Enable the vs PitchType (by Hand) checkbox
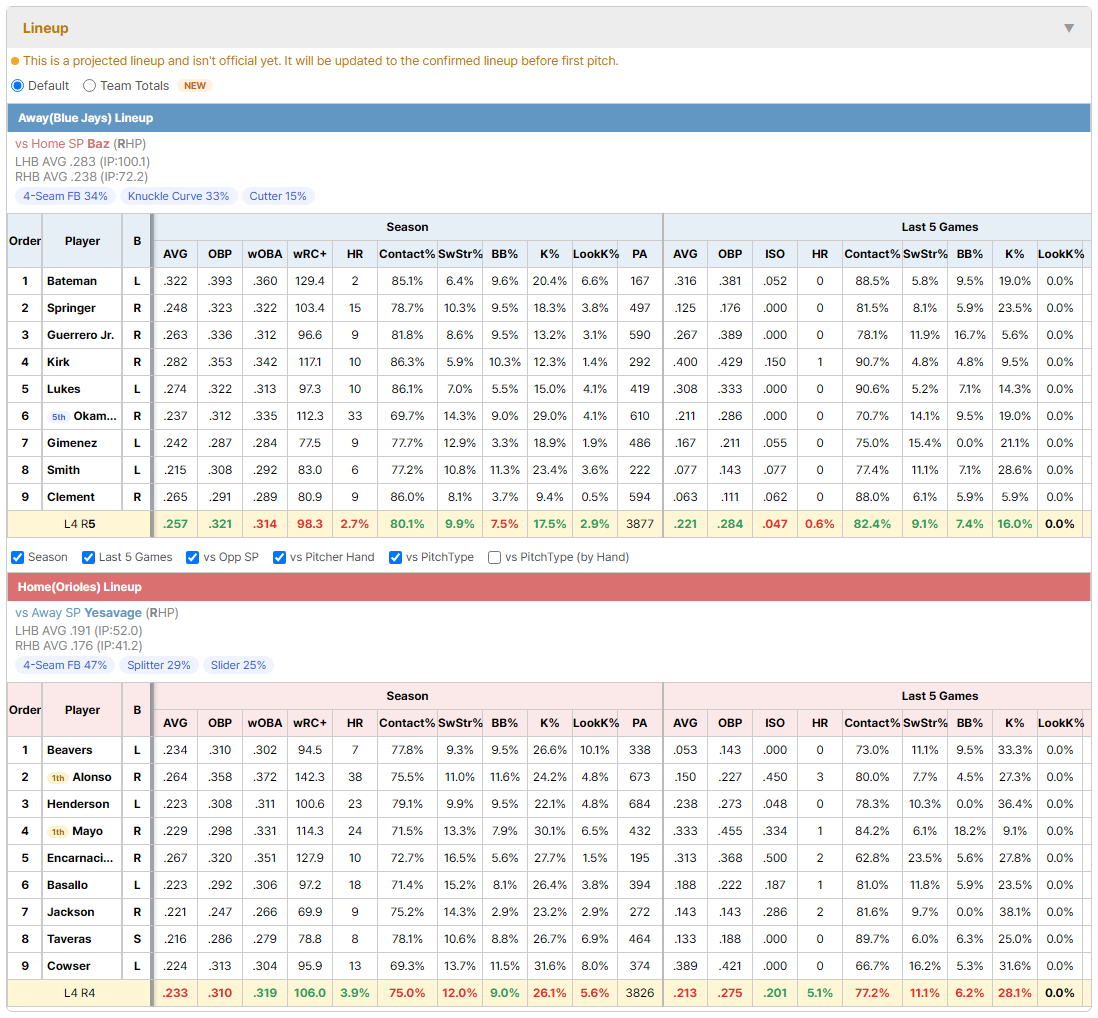 494,557
